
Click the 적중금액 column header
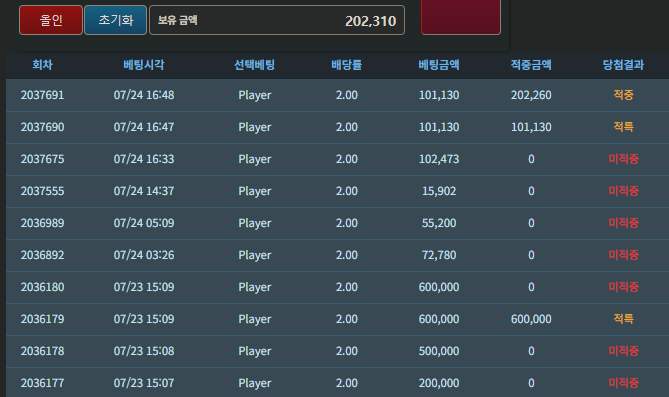pyautogui.click(x=531, y=65)
